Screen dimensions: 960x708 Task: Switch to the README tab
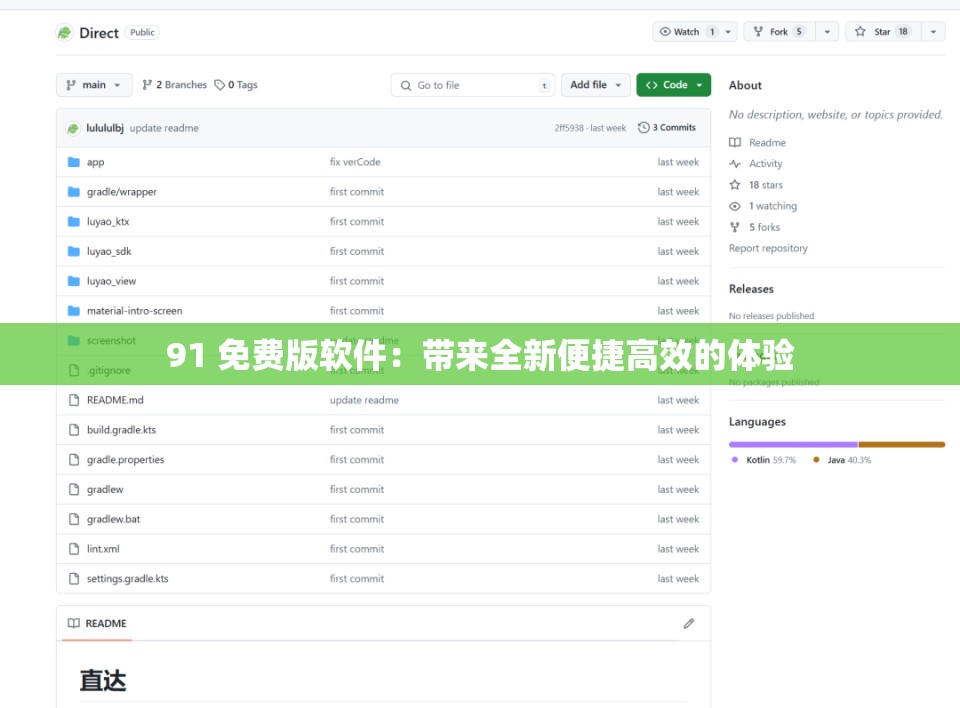pyautogui.click(x=97, y=622)
